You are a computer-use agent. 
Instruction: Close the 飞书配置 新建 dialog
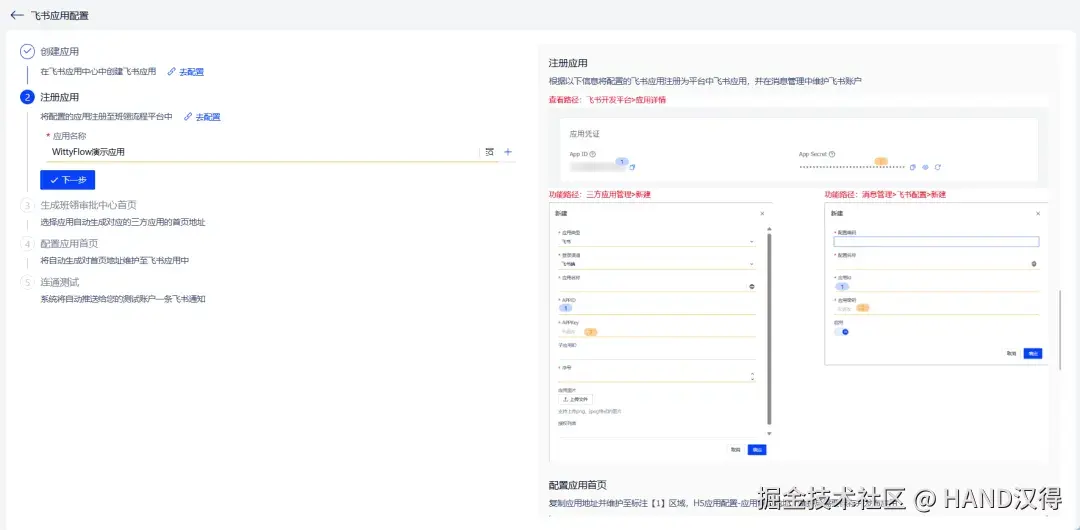pos(1038,214)
